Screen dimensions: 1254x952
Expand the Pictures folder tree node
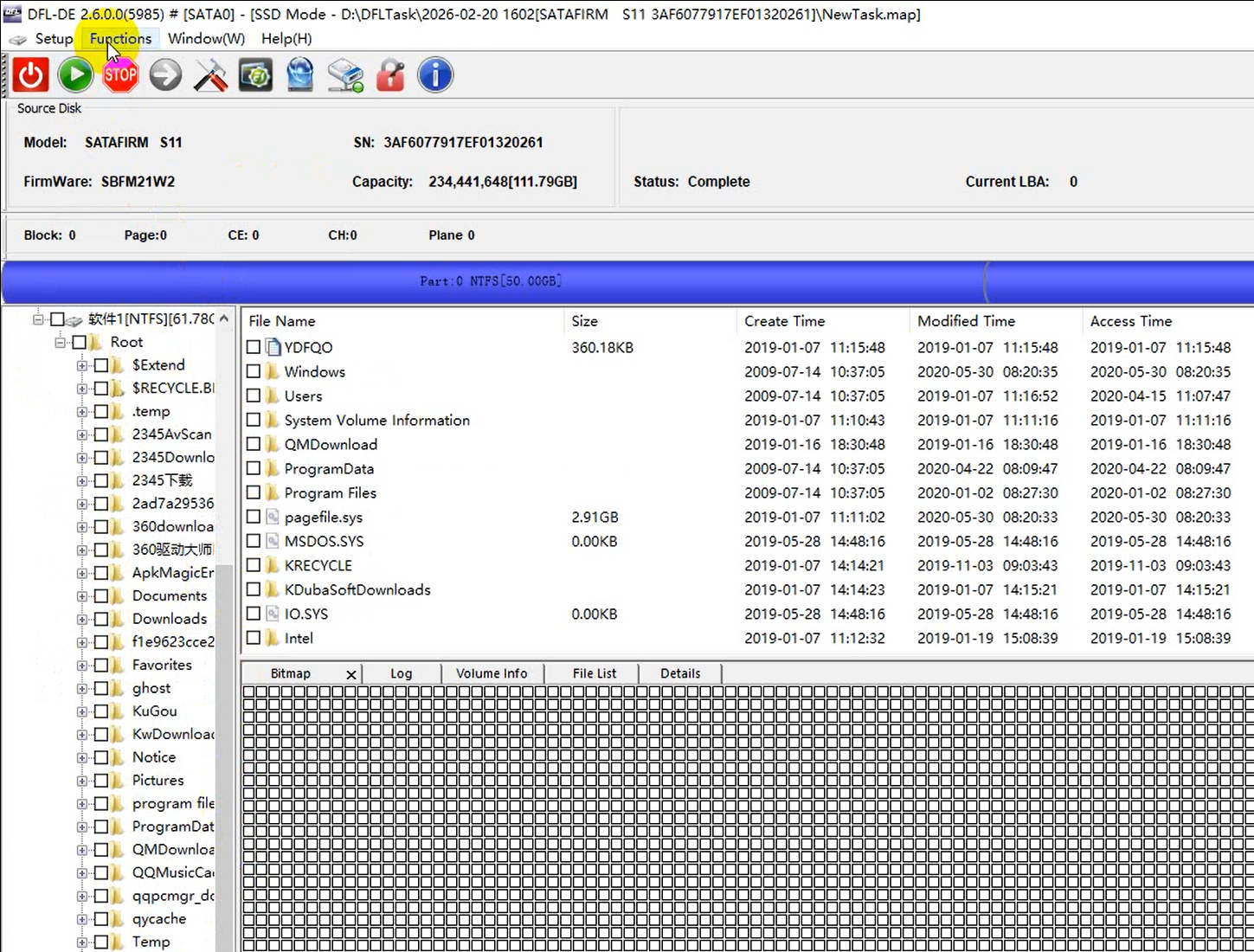[82, 781]
